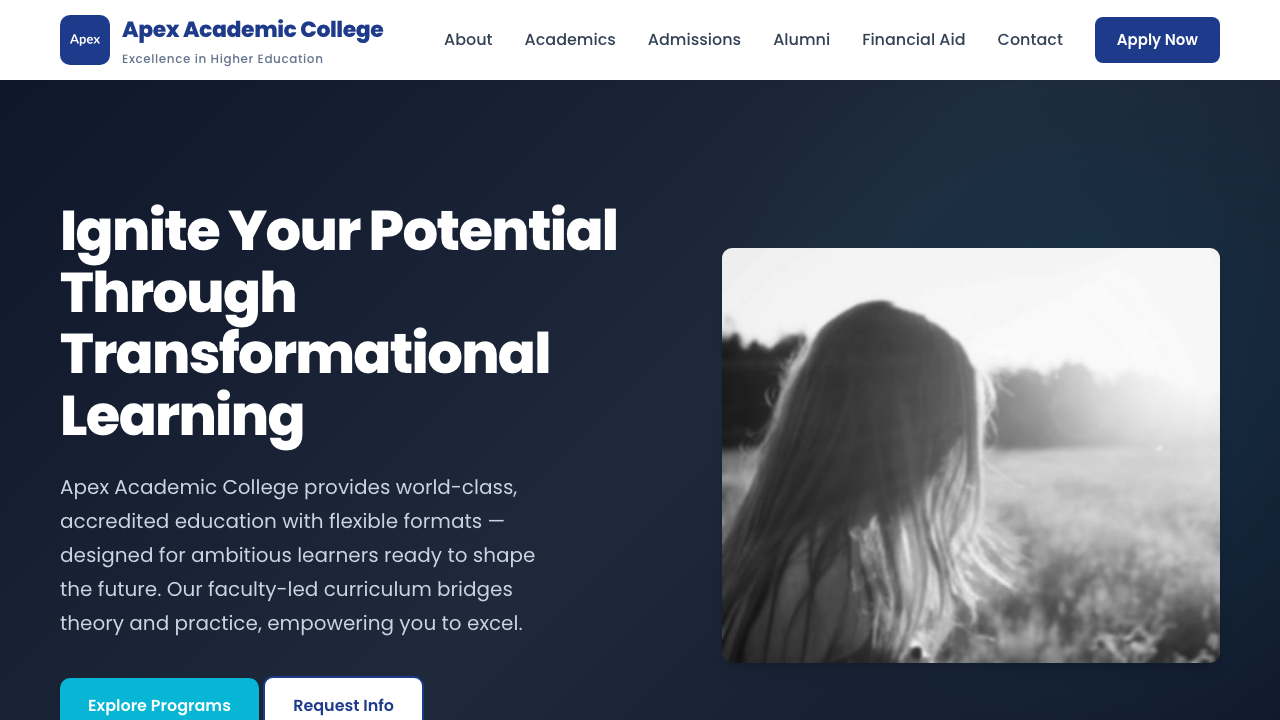The image size is (1280, 720).
Task: Click the "Excellence in Higher Education" tagline
Action: point(222,58)
